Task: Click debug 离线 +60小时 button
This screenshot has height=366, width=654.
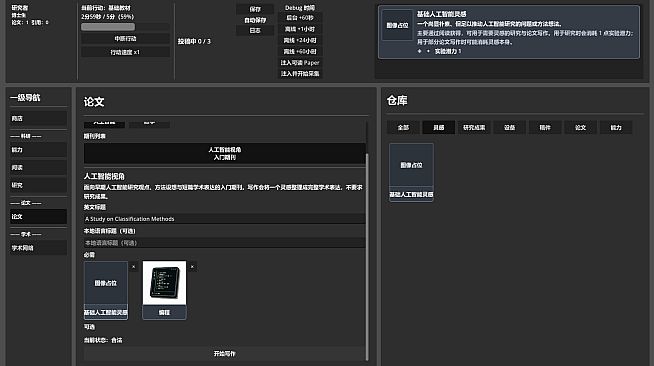Action: [300, 52]
